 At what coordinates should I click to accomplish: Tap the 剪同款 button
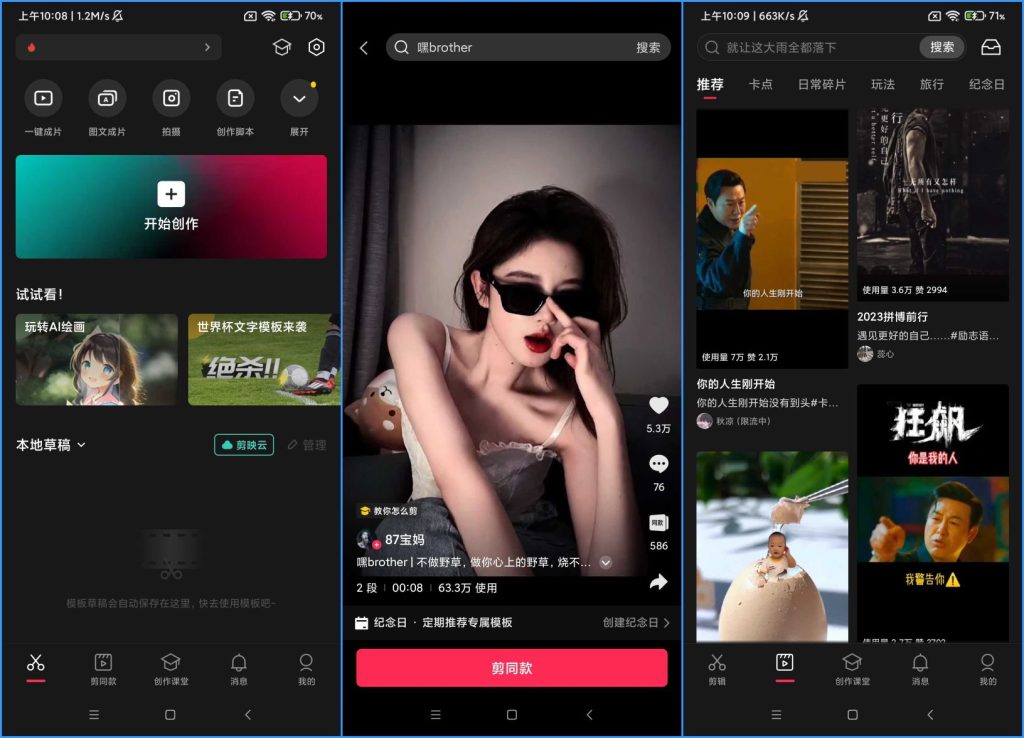(x=511, y=667)
